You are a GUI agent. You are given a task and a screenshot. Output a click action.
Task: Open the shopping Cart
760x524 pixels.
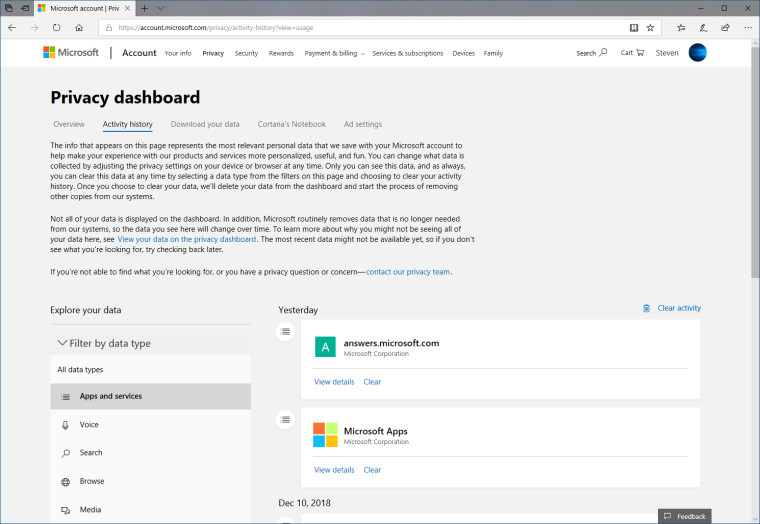pyautogui.click(x=632, y=52)
